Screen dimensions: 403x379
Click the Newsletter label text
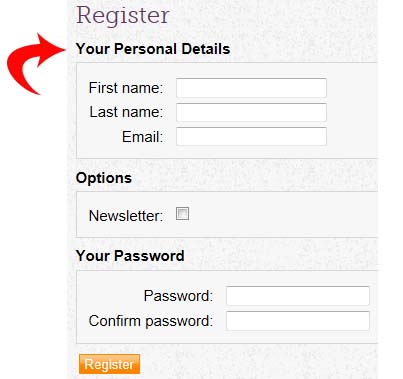pos(126,216)
